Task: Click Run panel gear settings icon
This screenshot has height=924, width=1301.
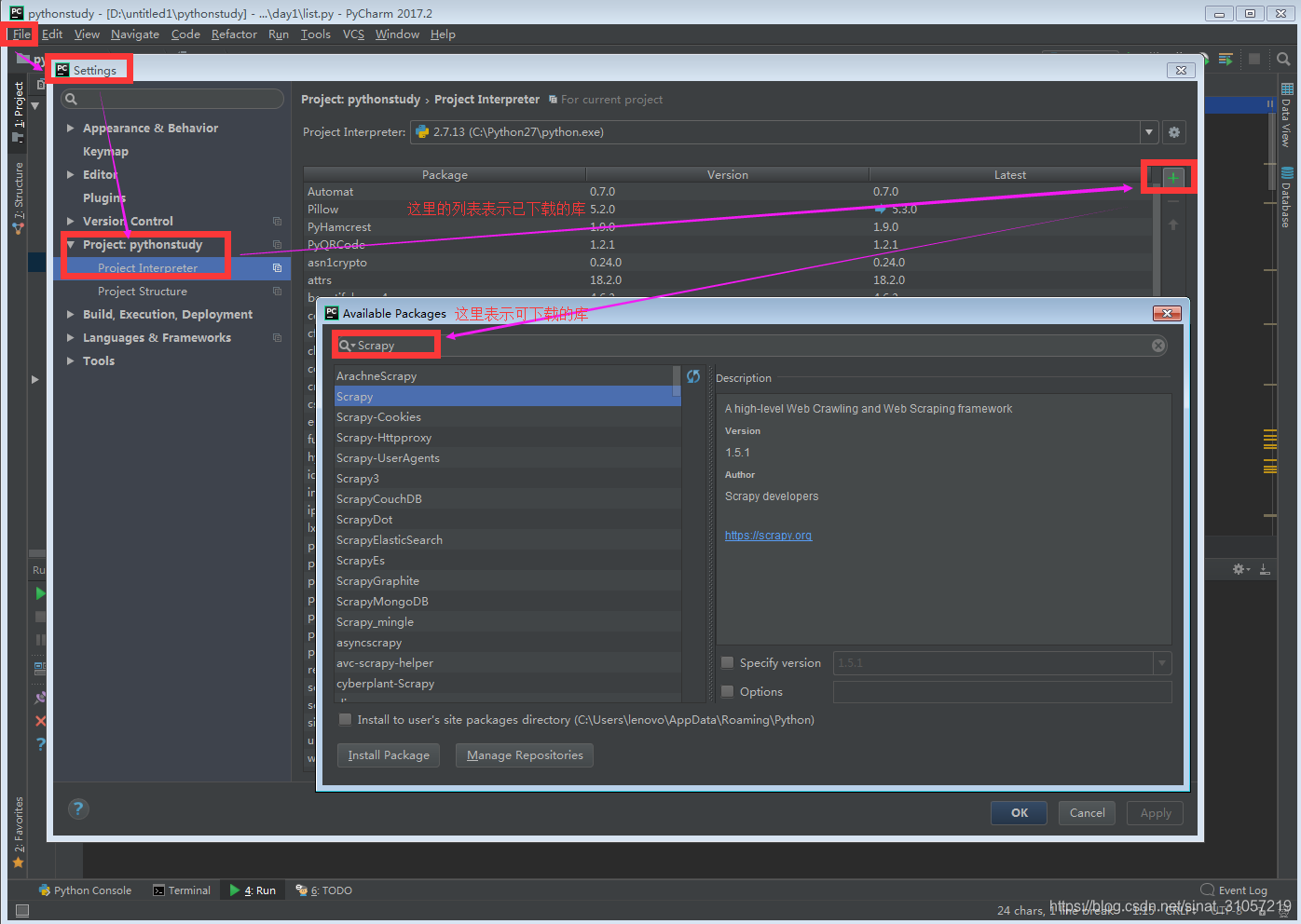Action: coord(1240,569)
